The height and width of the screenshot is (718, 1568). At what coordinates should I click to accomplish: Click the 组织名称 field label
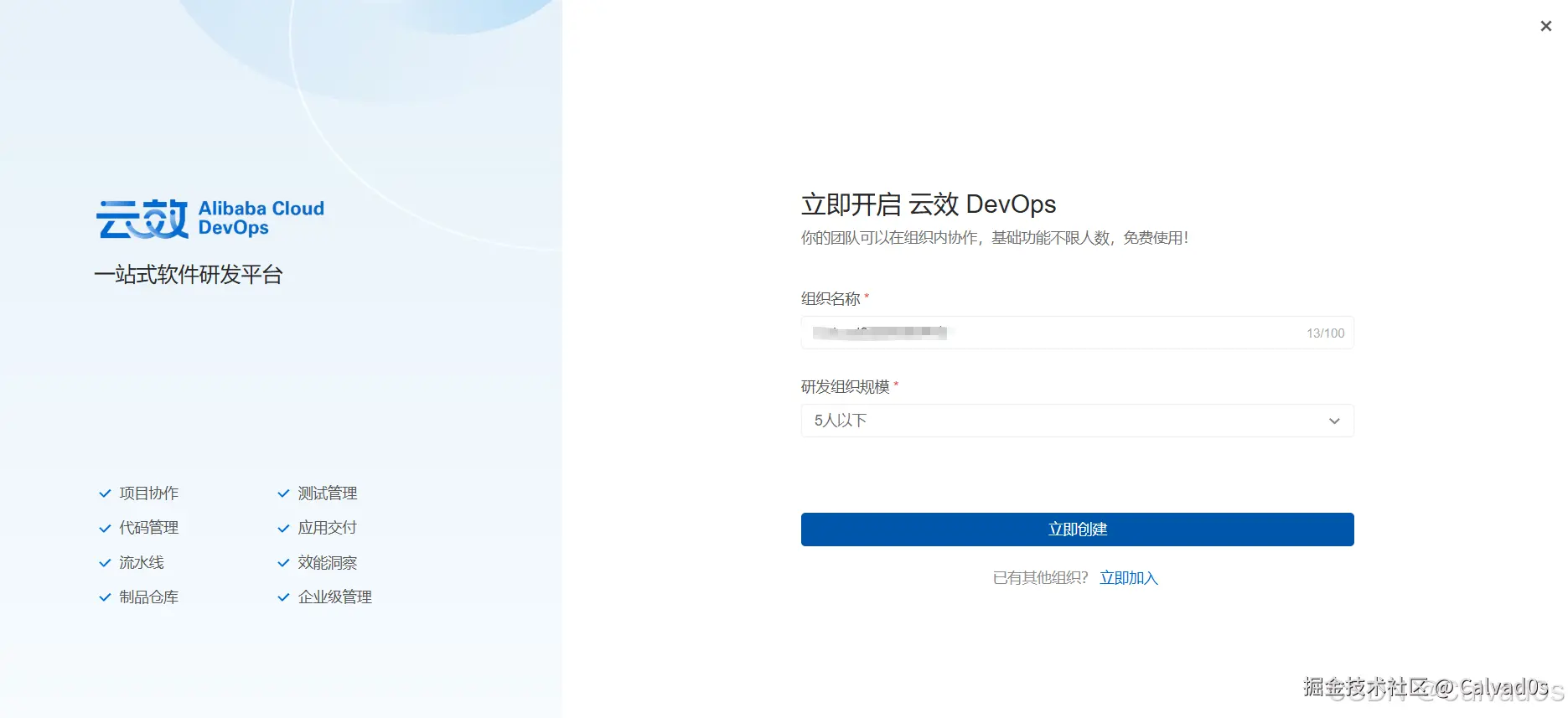pos(831,298)
